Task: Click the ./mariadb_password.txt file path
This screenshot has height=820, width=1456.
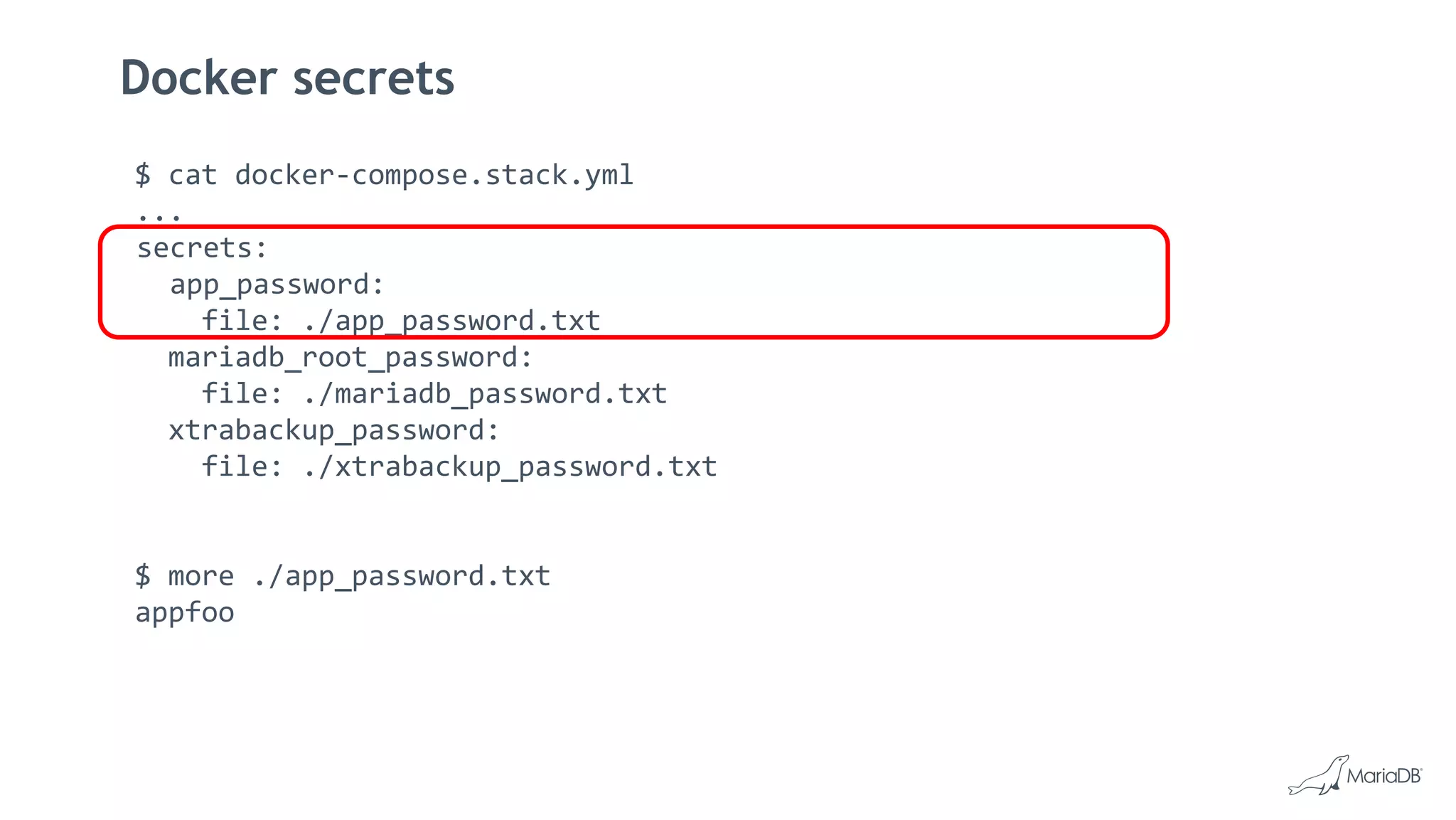Action: click(486, 394)
